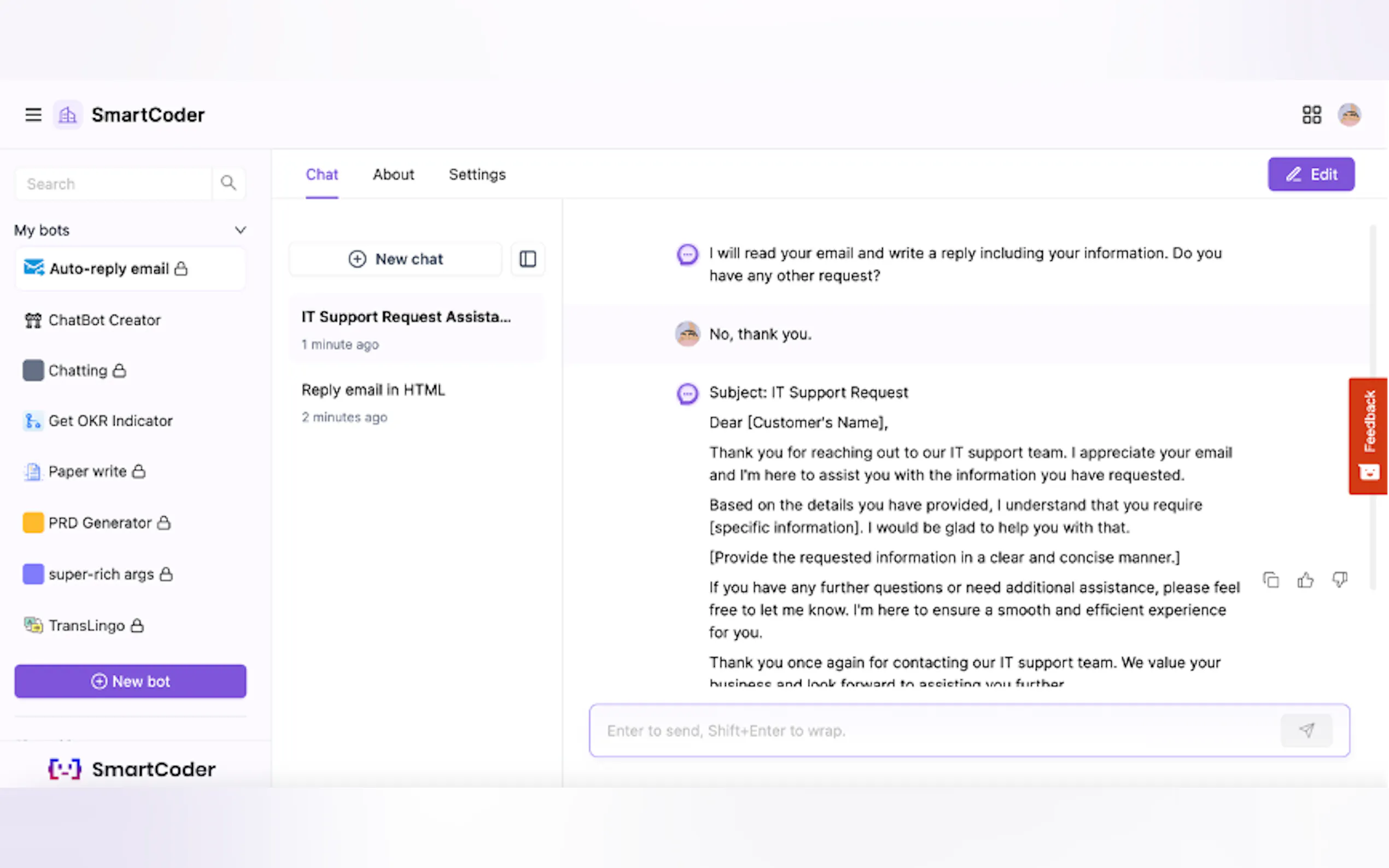This screenshot has width=1389, height=868.
Task: Toggle the chat list sidebar panel
Action: click(x=528, y=259)
